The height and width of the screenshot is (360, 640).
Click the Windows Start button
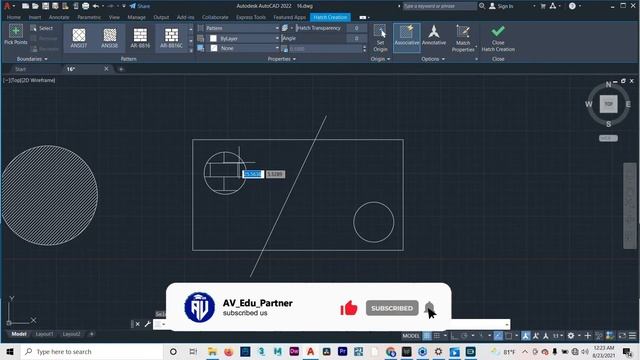(10, 351)
